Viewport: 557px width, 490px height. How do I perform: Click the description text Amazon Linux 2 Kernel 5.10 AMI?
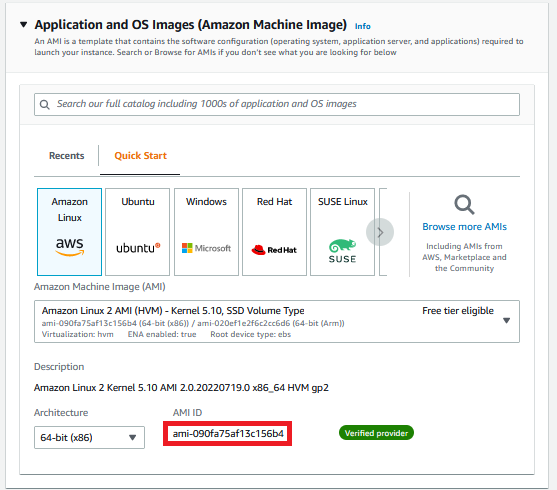181,388
